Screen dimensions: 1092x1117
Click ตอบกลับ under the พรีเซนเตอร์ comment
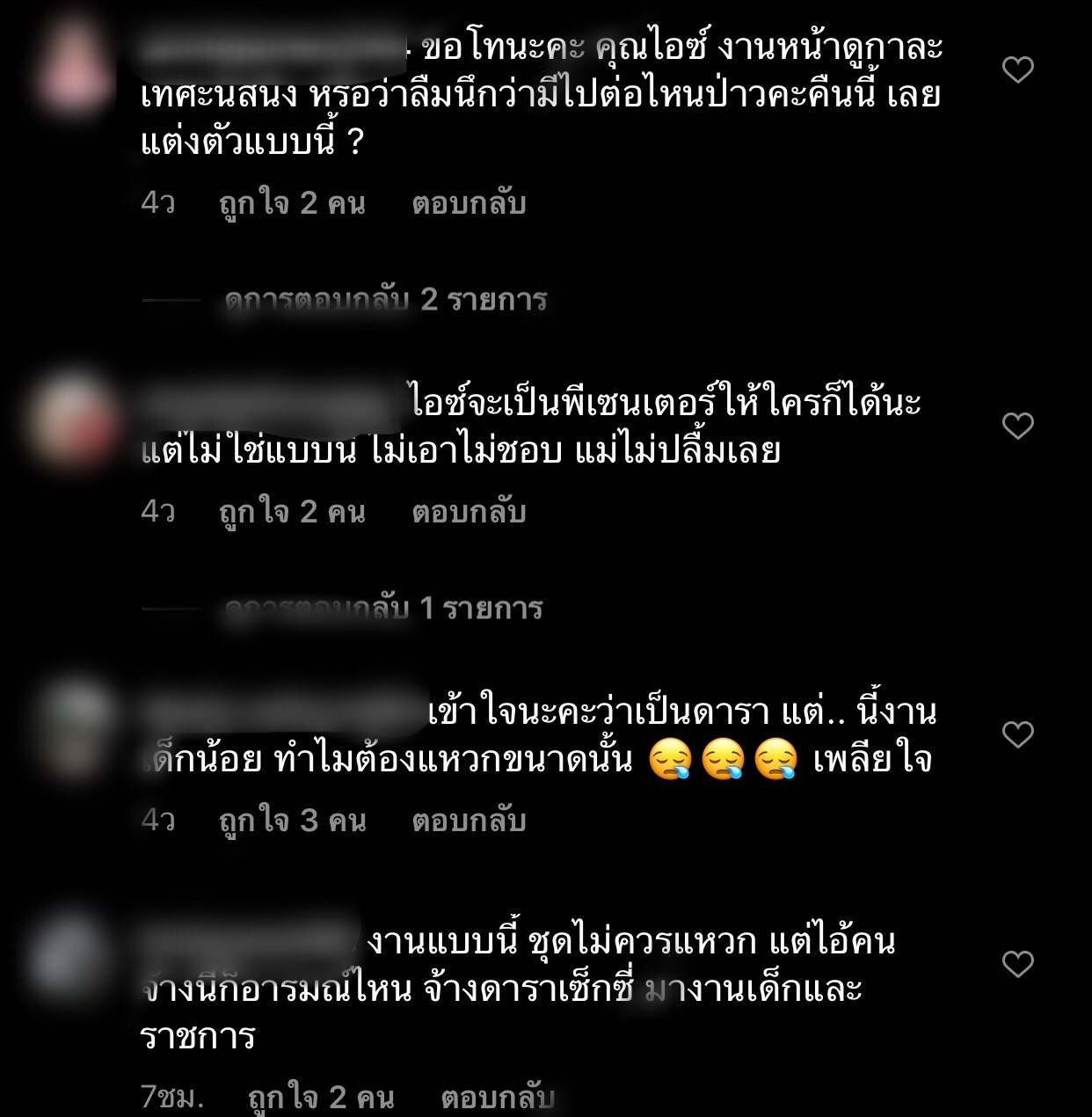tap(469, 511)
